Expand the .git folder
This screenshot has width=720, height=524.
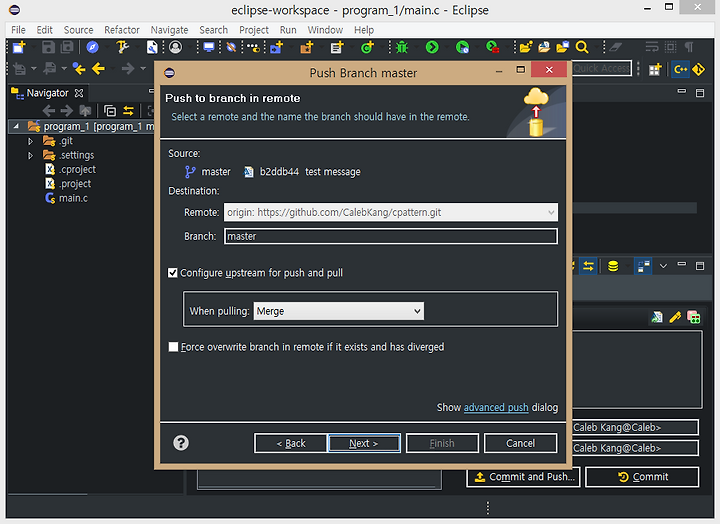pos(30,141)
